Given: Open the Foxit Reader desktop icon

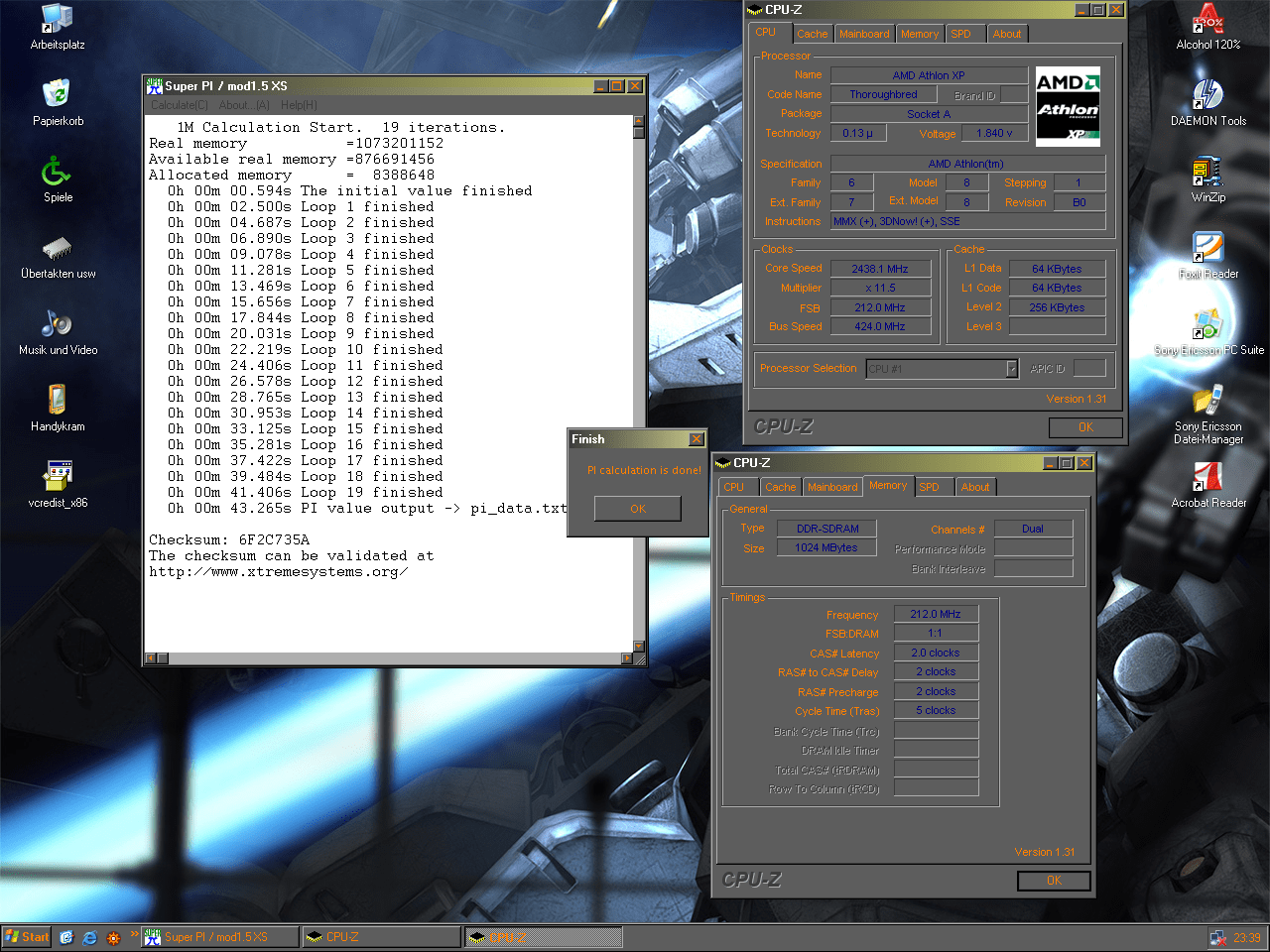Looking at the screenshot, I should coord(1207,248).
